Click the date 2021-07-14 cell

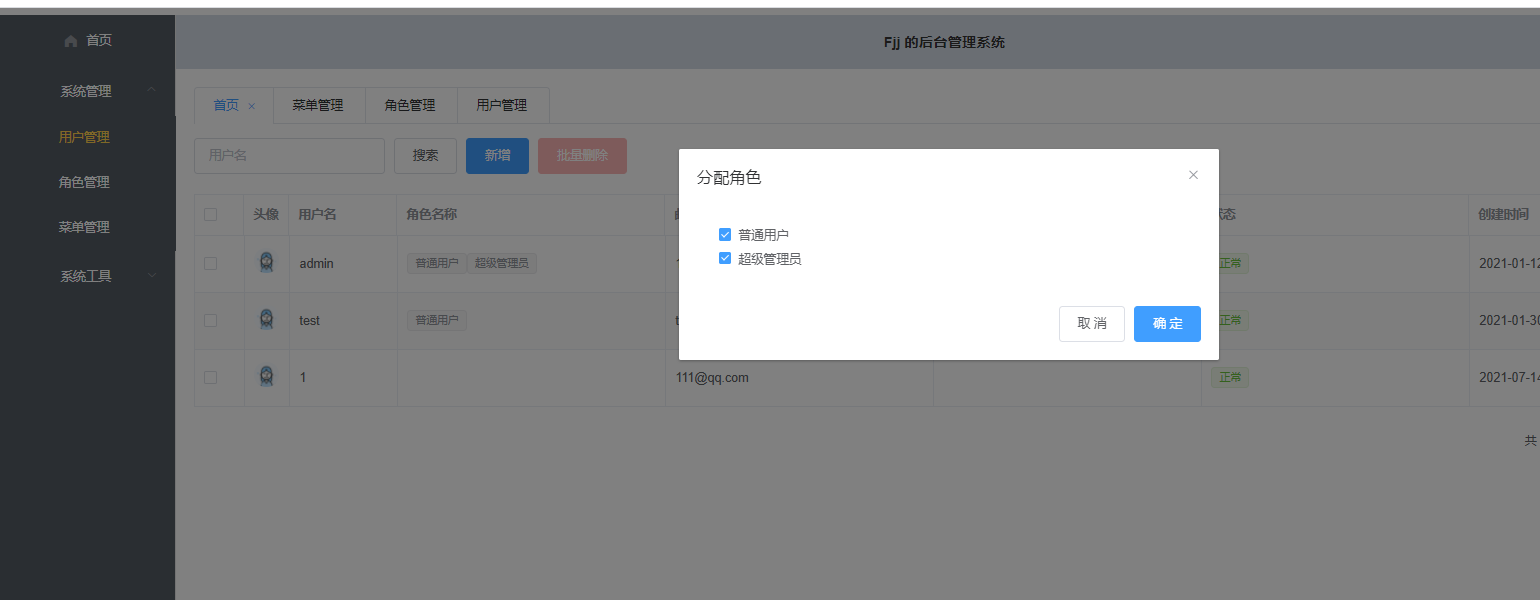pos(1509,378)
